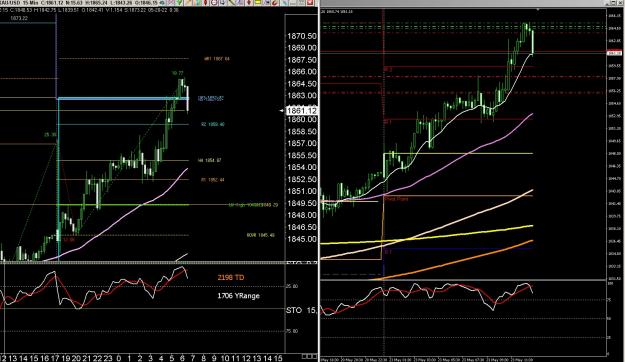625x362 pixels.
Task: Click the scroll buttons below left chart price axis
Action: pyautogui.click(x=310, y=356)
